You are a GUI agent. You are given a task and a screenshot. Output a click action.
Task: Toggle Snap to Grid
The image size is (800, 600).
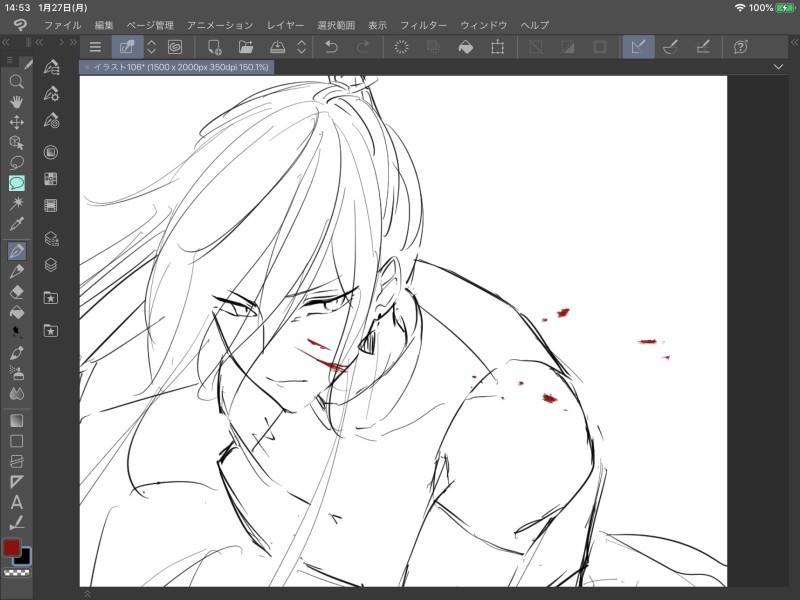click(703, 47)
